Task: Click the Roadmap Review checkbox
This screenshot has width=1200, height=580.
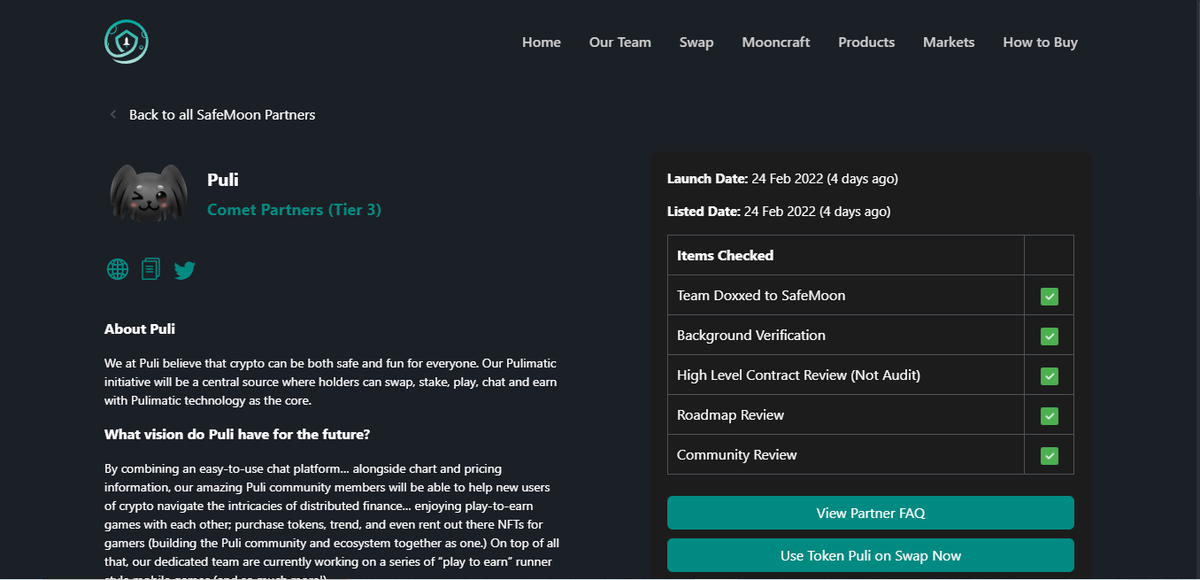Action: point(1049,416)
